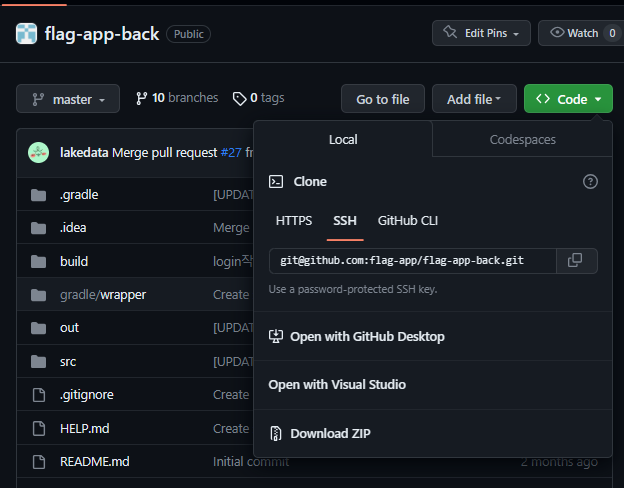Viewport: 624px width, 488px height.
Task: Select the SSH clone tab
Action: coord(345,221)
